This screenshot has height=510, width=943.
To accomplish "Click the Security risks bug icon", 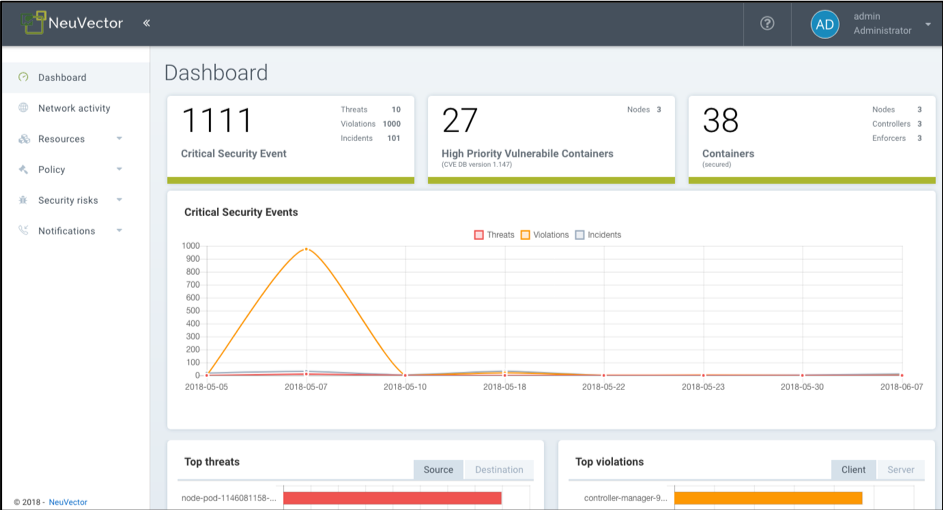I will pyautogui.click(x=23, y=200).
